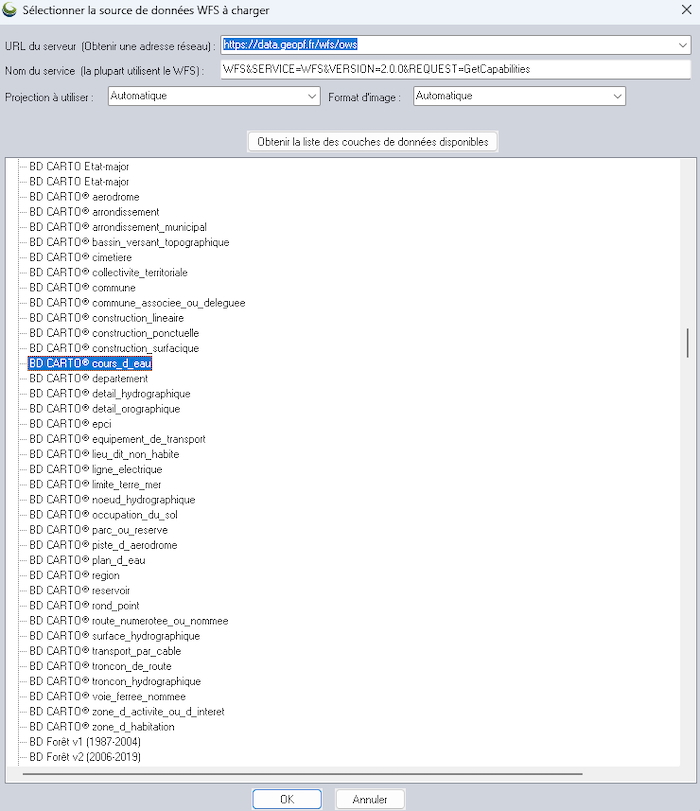Select BD CARTO cours_d_eau layer
700x811 pixels.
90,364
